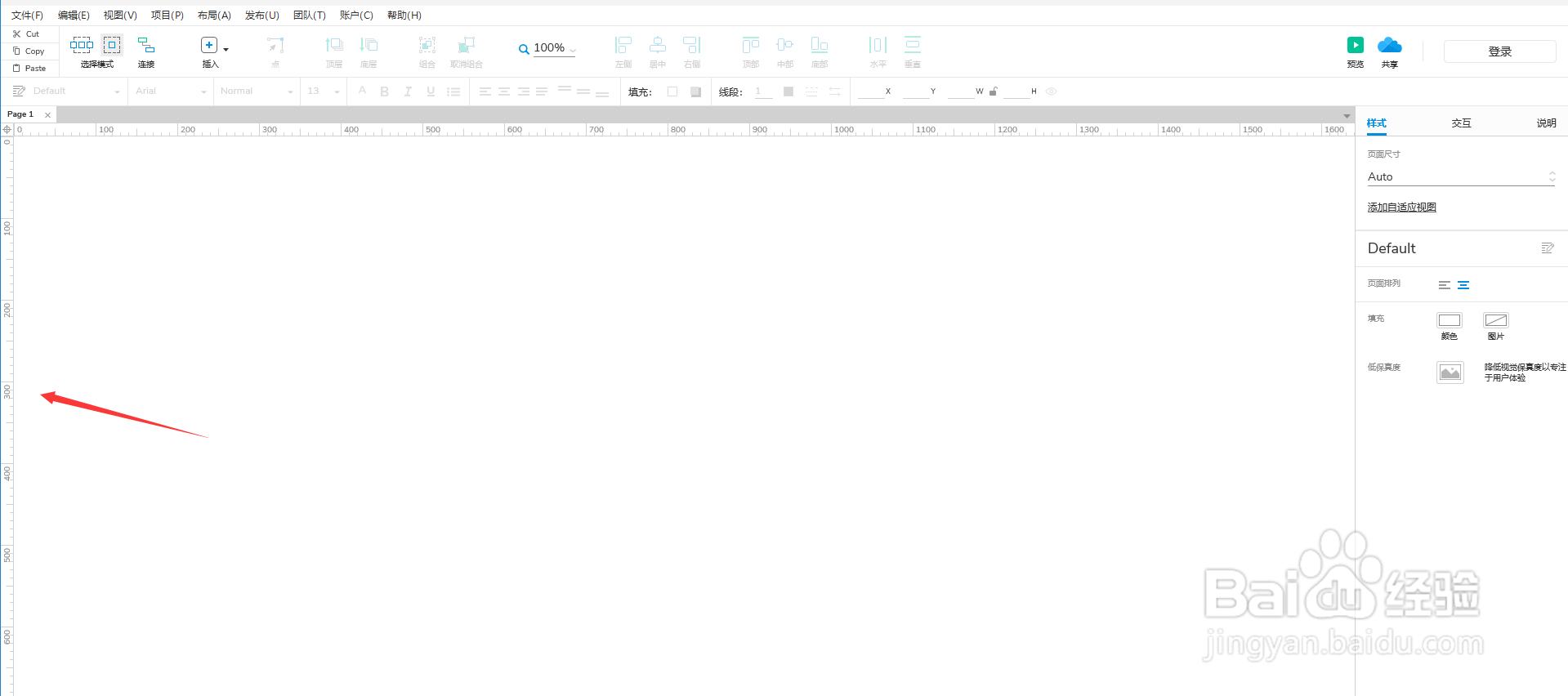Click the 添加自适应视图 link
1568x696 pixels.
pyautogui.click(x=1402, y=207)
